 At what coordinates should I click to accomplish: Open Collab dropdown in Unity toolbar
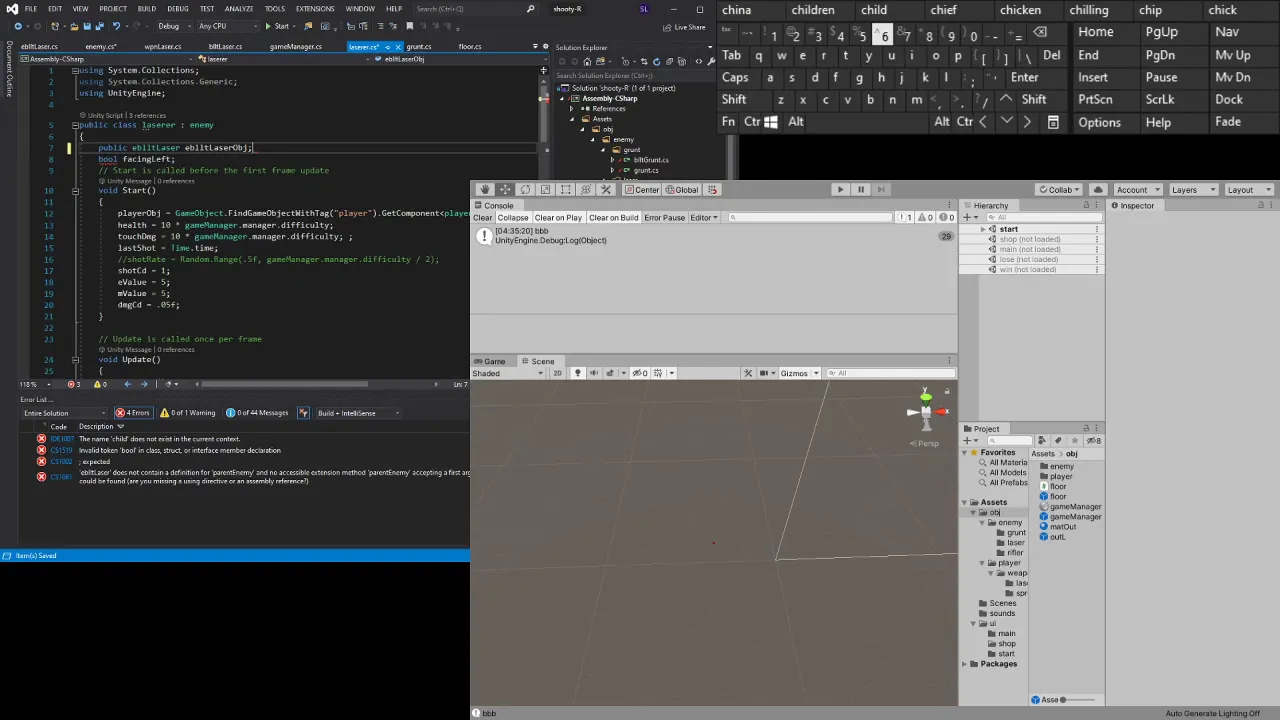pos(1060,189)
